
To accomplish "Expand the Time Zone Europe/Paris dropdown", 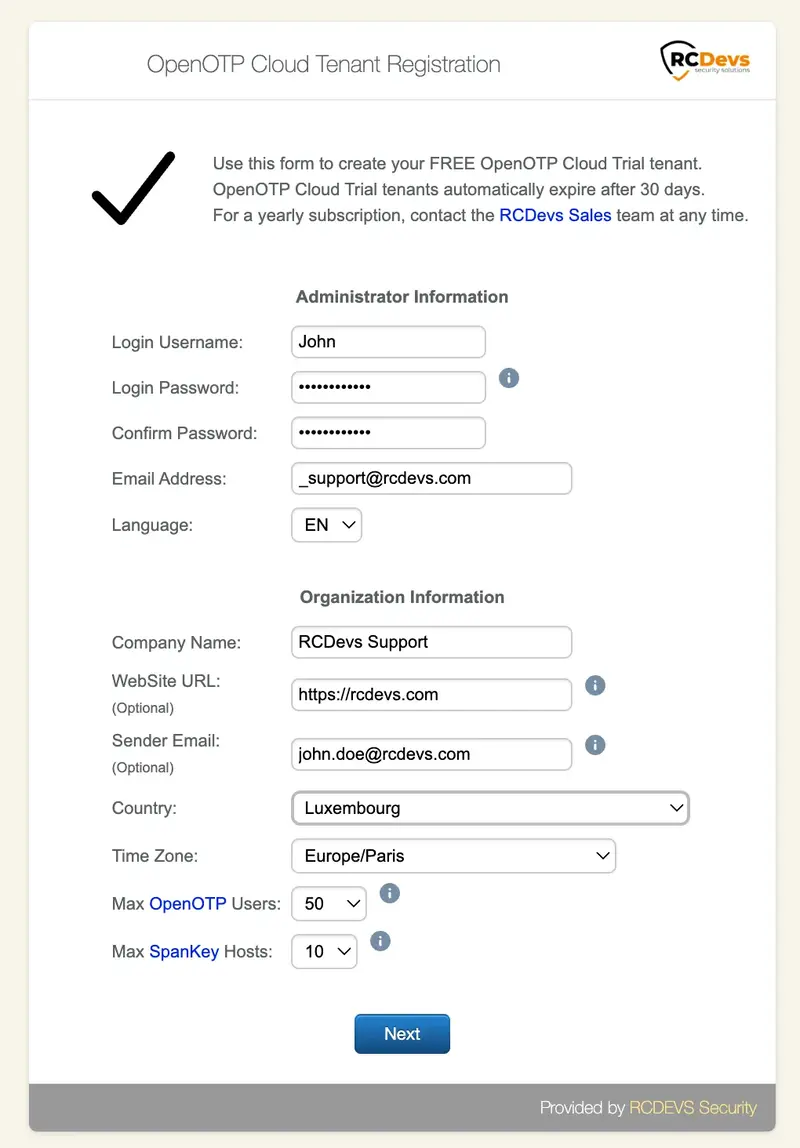I will (454, 856).
